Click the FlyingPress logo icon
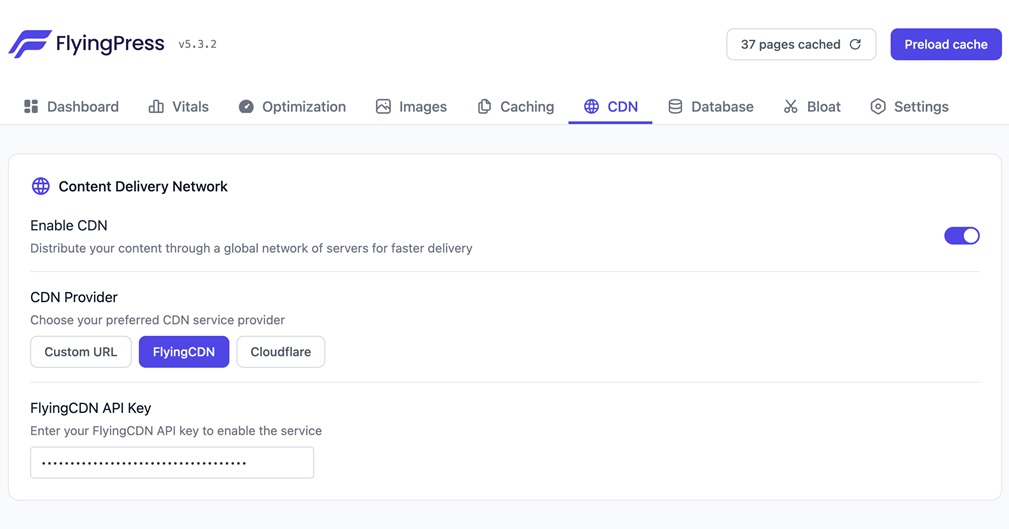This screenshot has width=1009, height=529. tap(30, 44)
